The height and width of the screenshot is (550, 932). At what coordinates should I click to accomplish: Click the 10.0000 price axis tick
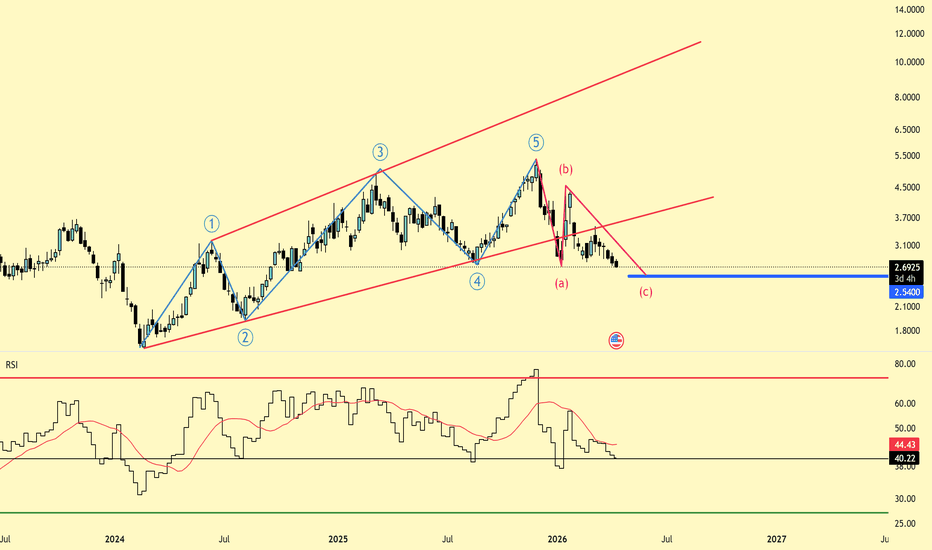pyautogui.click(x=909, y=62)
